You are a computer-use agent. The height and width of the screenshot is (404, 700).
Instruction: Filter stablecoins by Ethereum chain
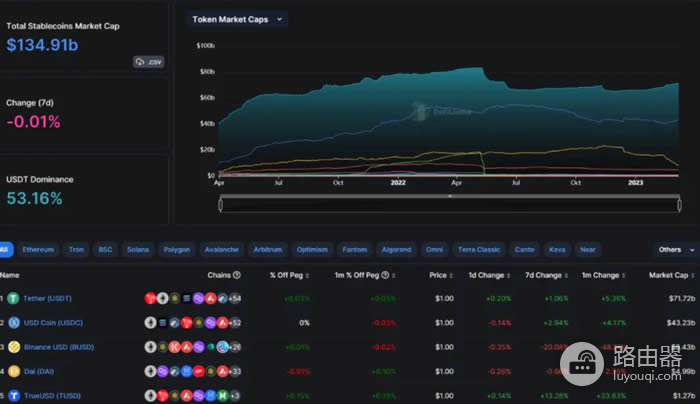(x=38, y=250)
